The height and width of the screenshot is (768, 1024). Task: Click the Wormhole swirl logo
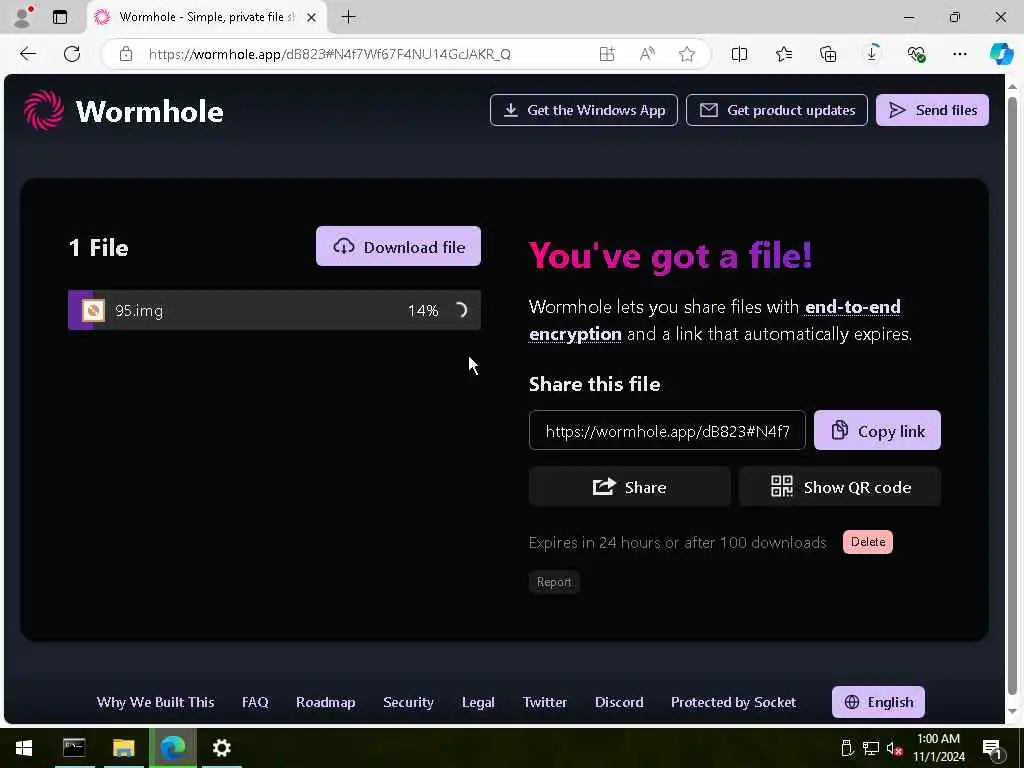(44, 110)
